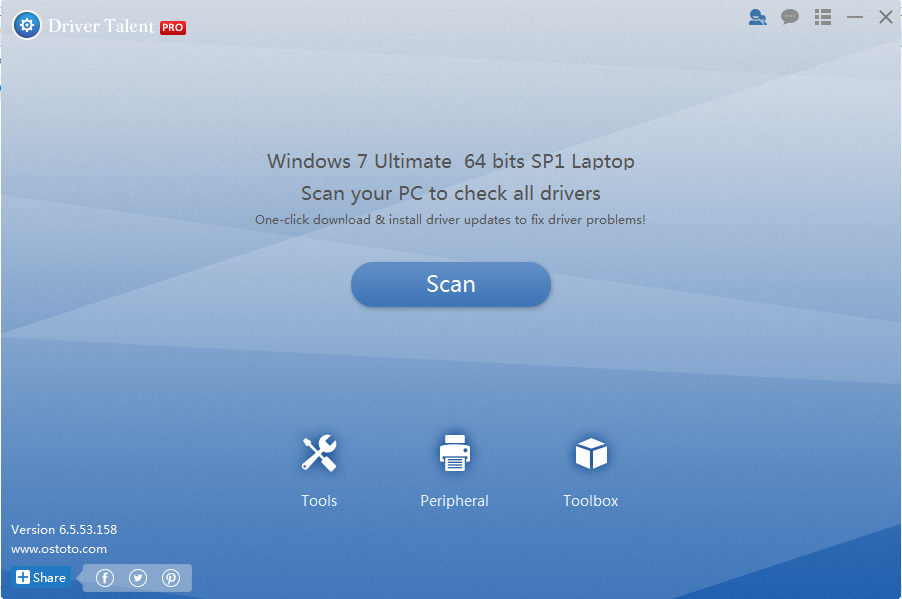
Task: Click the Windows 7 Ultimate system info text
Action: coord(450,161)
